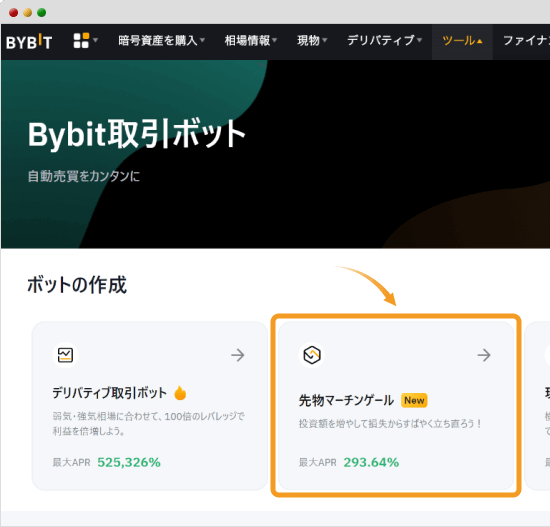Expand the デリバティブ menu

point(384,41)
